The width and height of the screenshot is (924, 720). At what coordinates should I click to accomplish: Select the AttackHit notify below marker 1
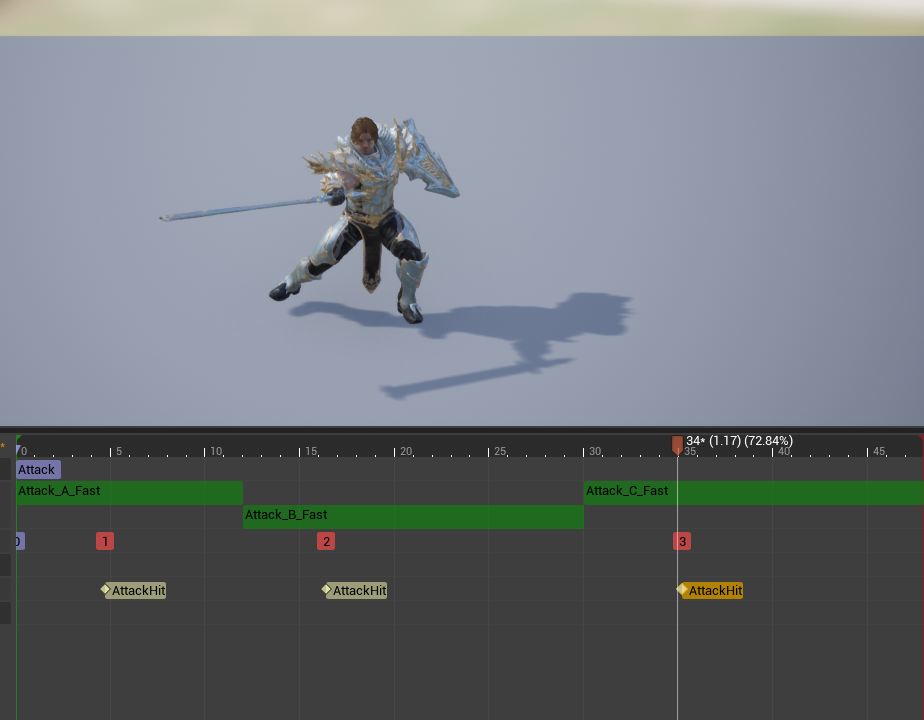coord(134,590)
